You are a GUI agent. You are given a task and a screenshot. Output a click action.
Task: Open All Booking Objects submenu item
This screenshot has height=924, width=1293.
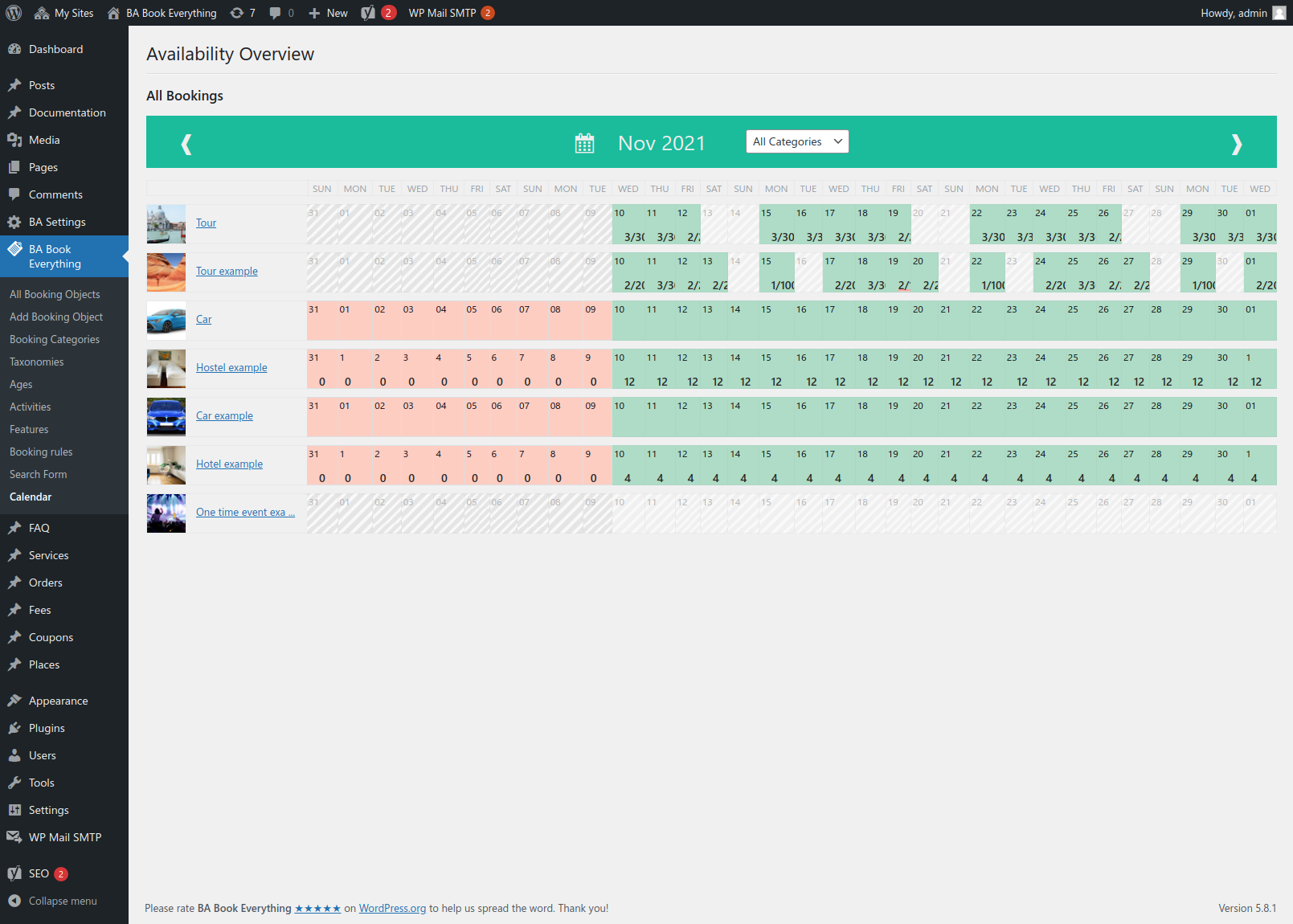pyautogui.click(x=55, y=294)
